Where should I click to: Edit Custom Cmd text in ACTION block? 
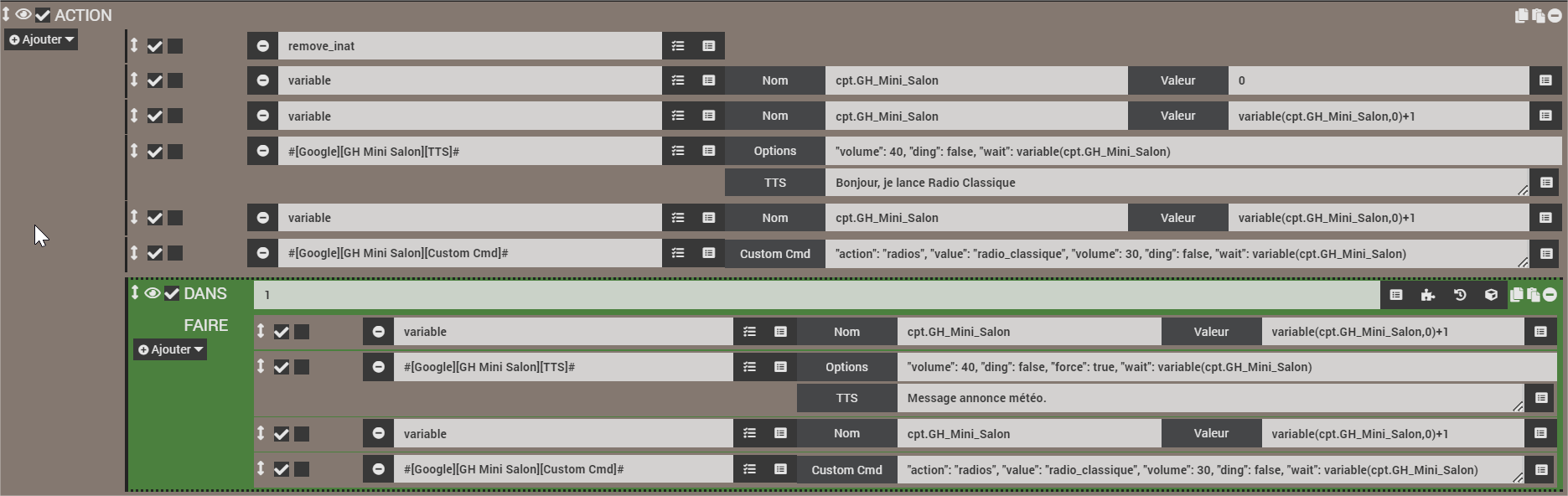tap(1177, 253)
